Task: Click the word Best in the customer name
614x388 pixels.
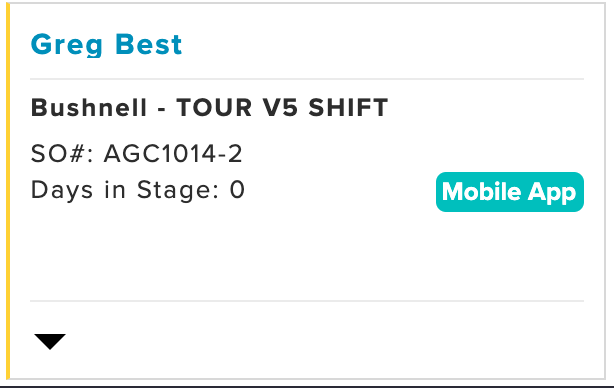Action: [x=149, y=44]
